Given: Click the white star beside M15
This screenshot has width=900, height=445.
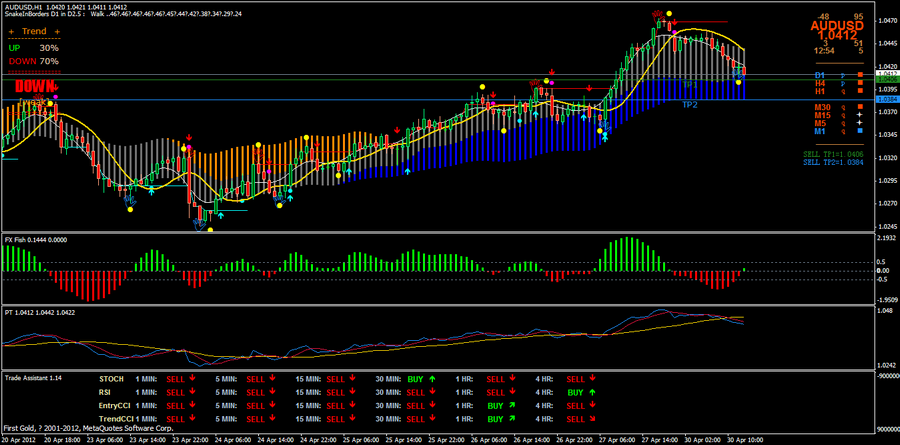Looking at the screenshot, I should 859,115.
